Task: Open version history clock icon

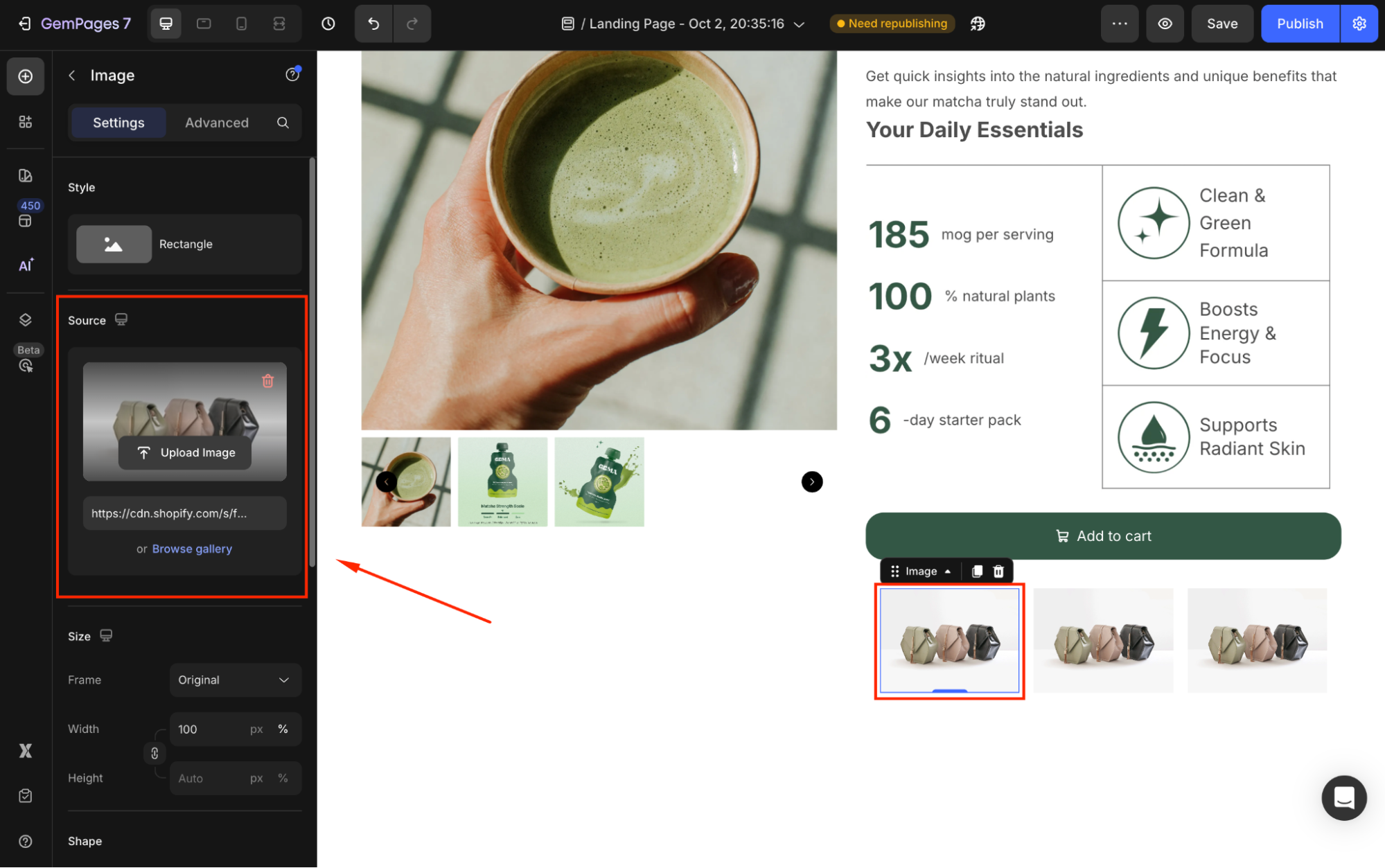Action: pyautogui.click(x=328, y=24)
